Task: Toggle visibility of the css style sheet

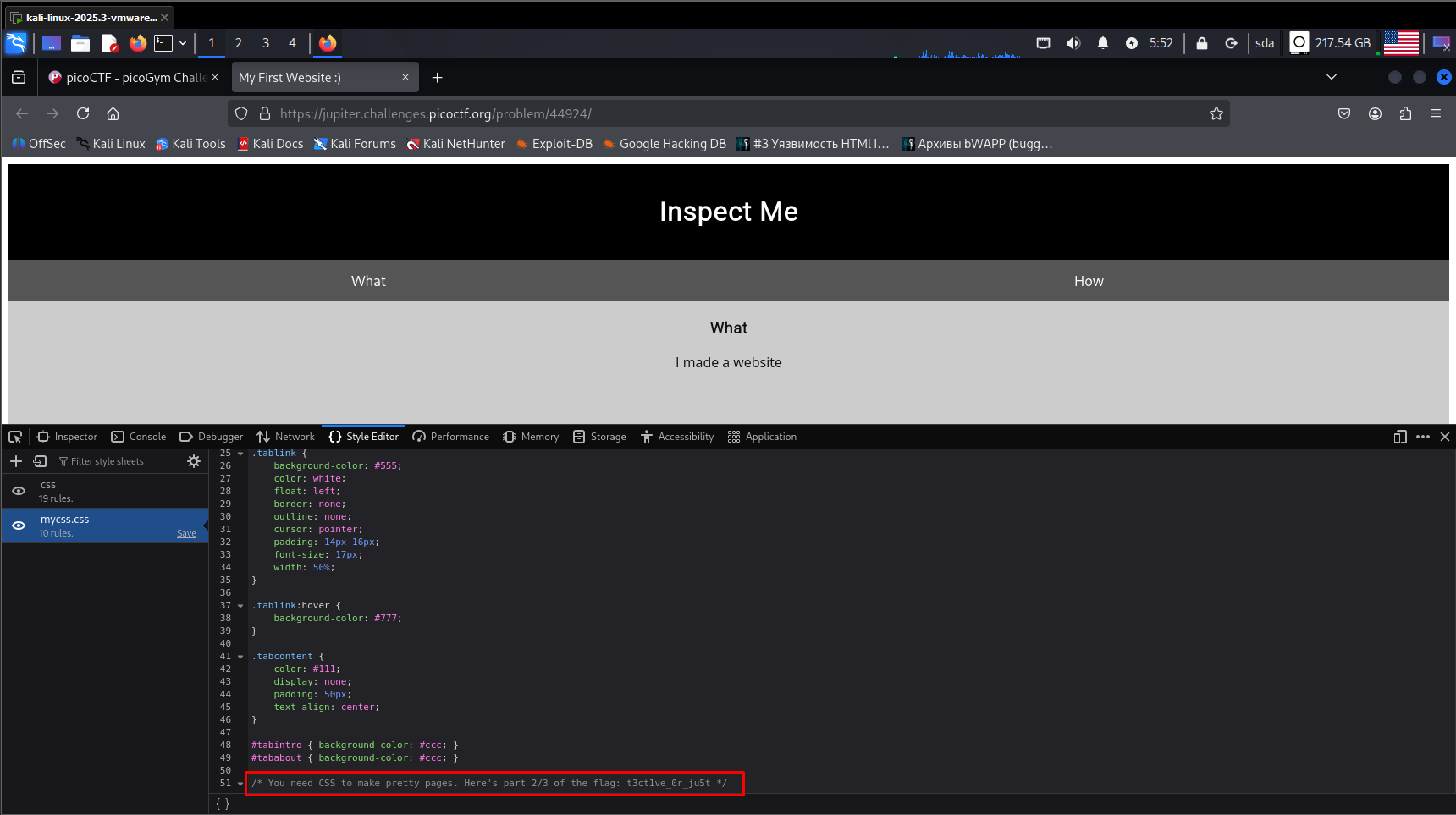Action: click(19, 491)
